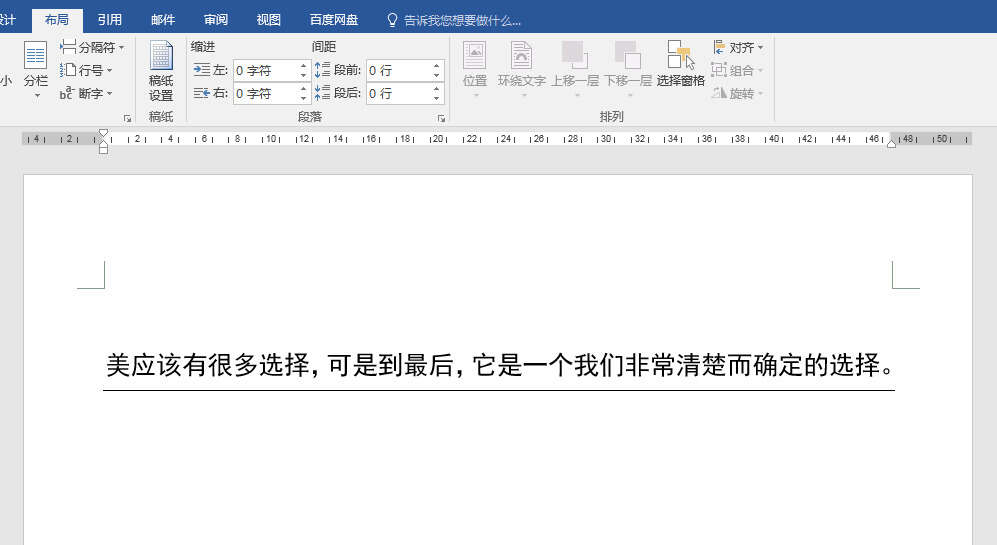Screen dimensions: 997x545
Task: Switch to the 引用 references tab
Action: tap(109, 20)
